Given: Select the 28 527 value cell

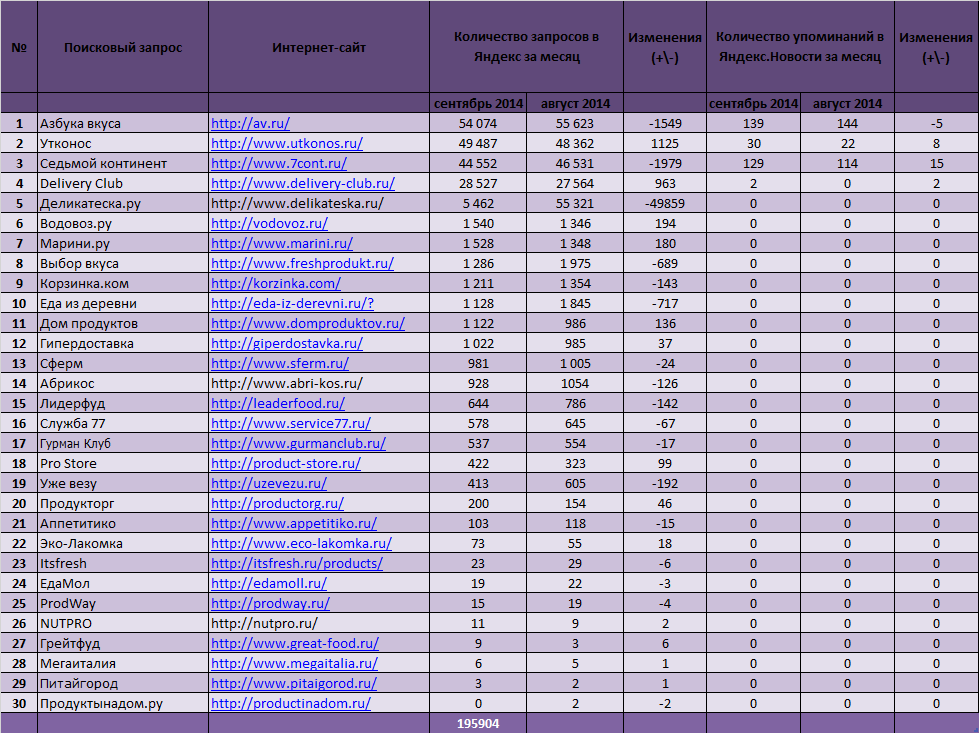Looking at the screenshot, I should 478,184.
